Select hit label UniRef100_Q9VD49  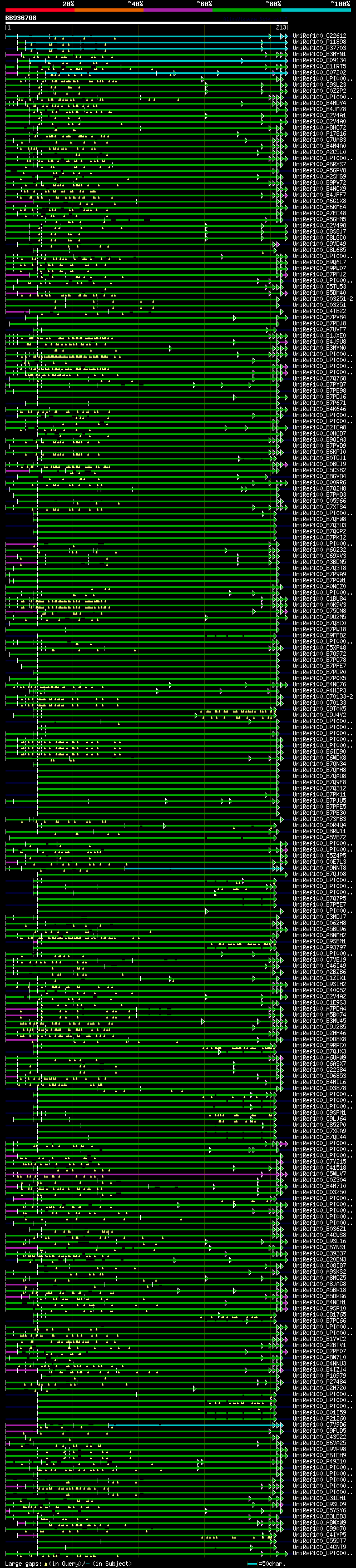[319, 244]
